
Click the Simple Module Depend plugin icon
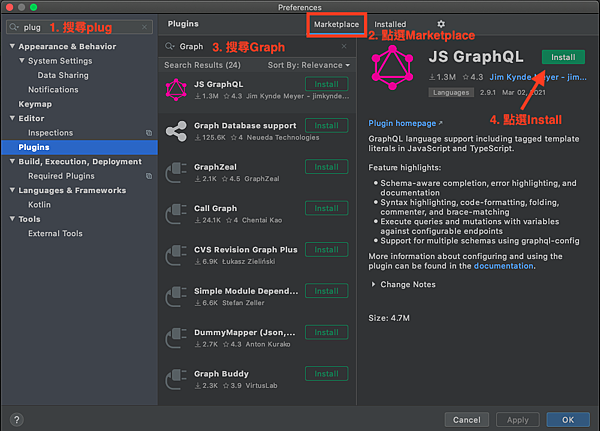click(x=176, y=297)
